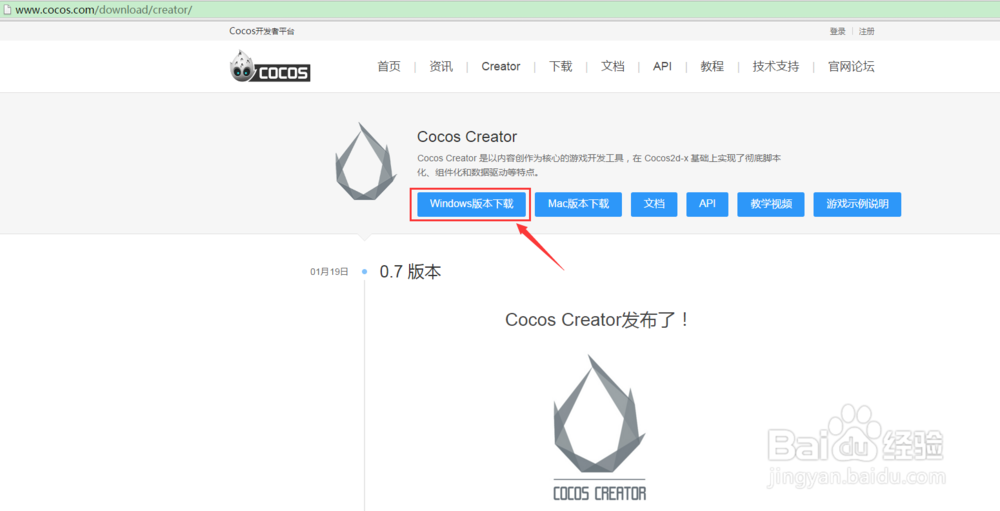The width and height of the screenshot is (1000, 511).
Task: Open the 文档 navigation item
Action: [612, 66]
